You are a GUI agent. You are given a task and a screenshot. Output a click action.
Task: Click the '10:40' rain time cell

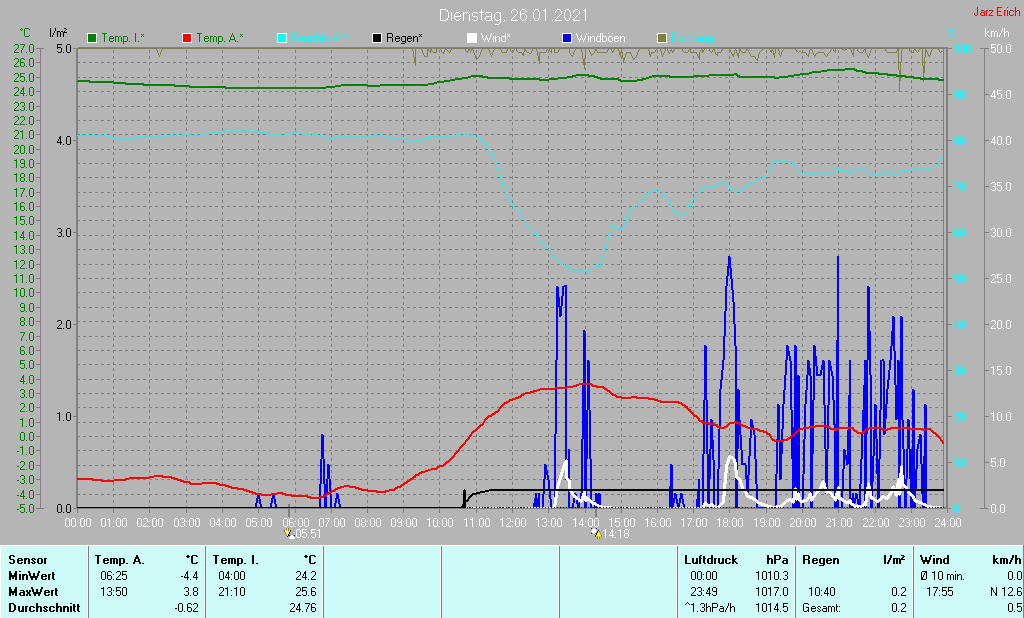pos(822,592)
